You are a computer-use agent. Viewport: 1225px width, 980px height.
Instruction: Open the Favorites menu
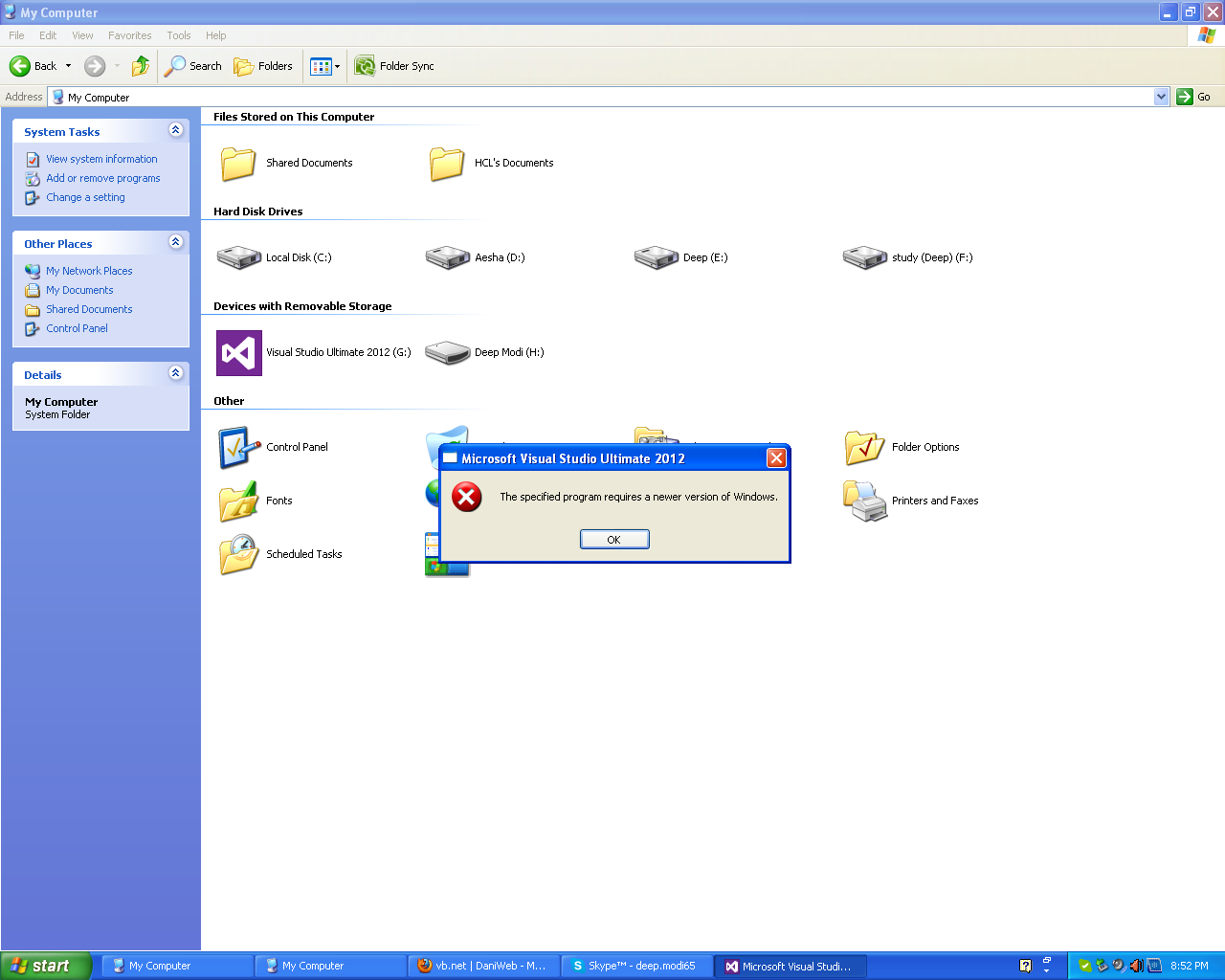click(x=129, y=35)
